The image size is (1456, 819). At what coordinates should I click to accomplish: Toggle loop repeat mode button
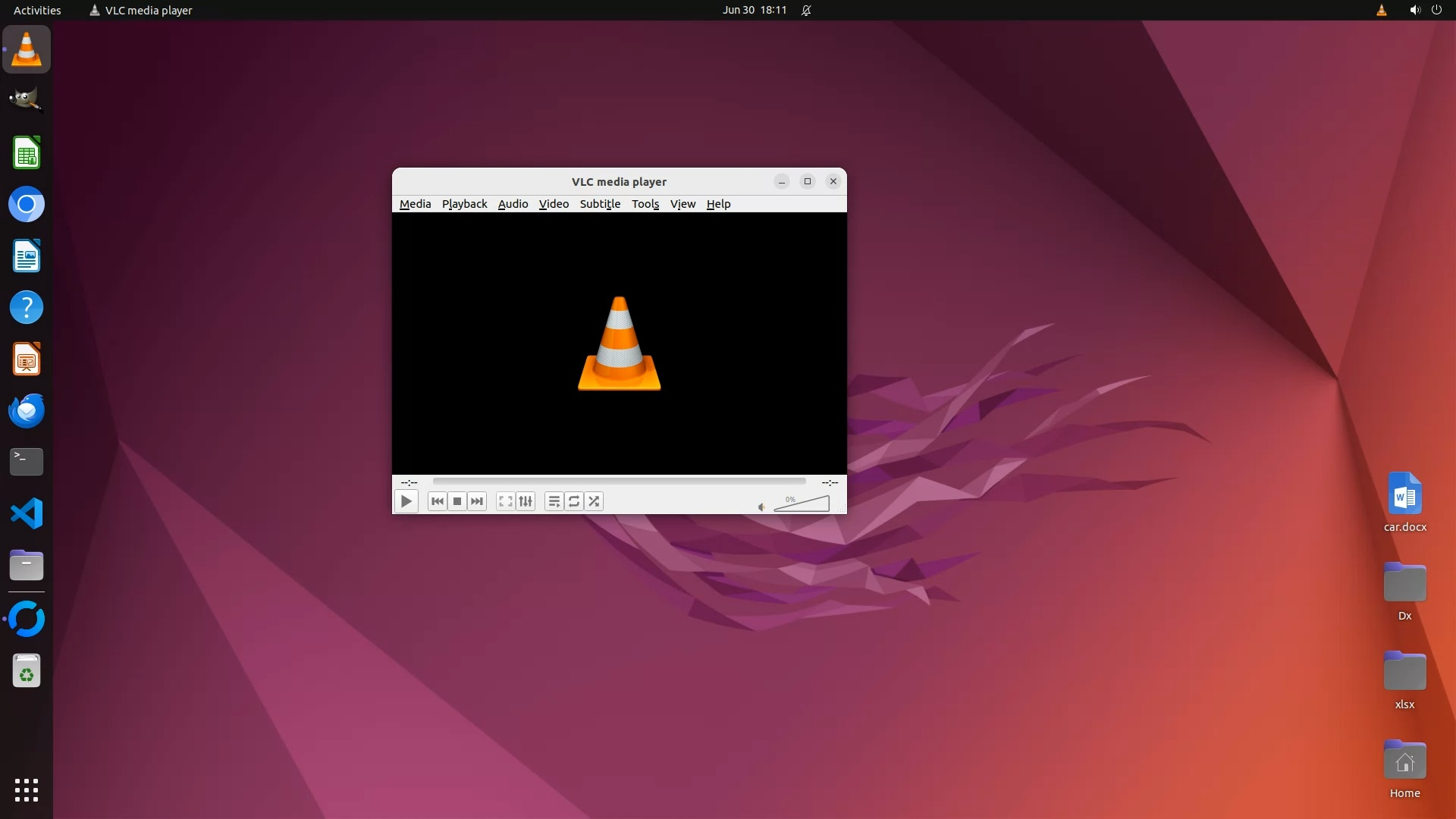point(574,501)
